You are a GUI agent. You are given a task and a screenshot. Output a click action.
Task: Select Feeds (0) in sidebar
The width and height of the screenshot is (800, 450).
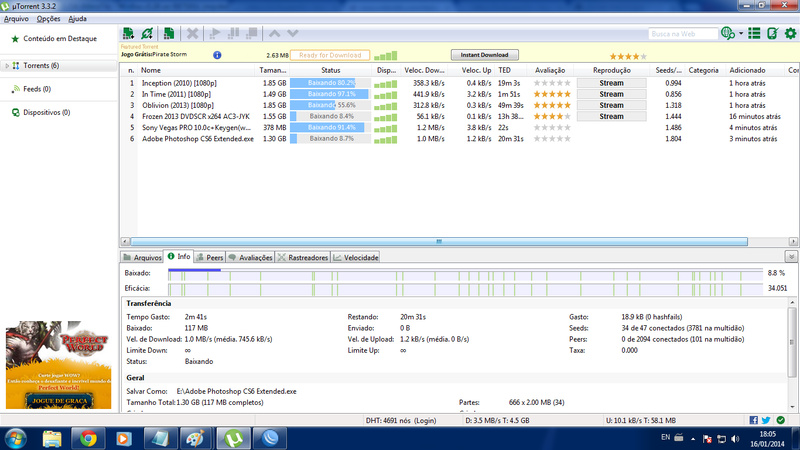pos(37,89)
